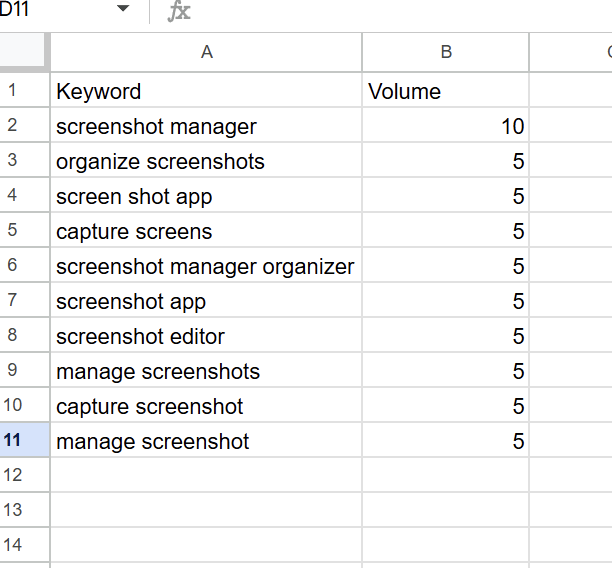This screenshot has height=568, width=612.
Task: Click the Keyword header cell
Action: coord(206,92)
